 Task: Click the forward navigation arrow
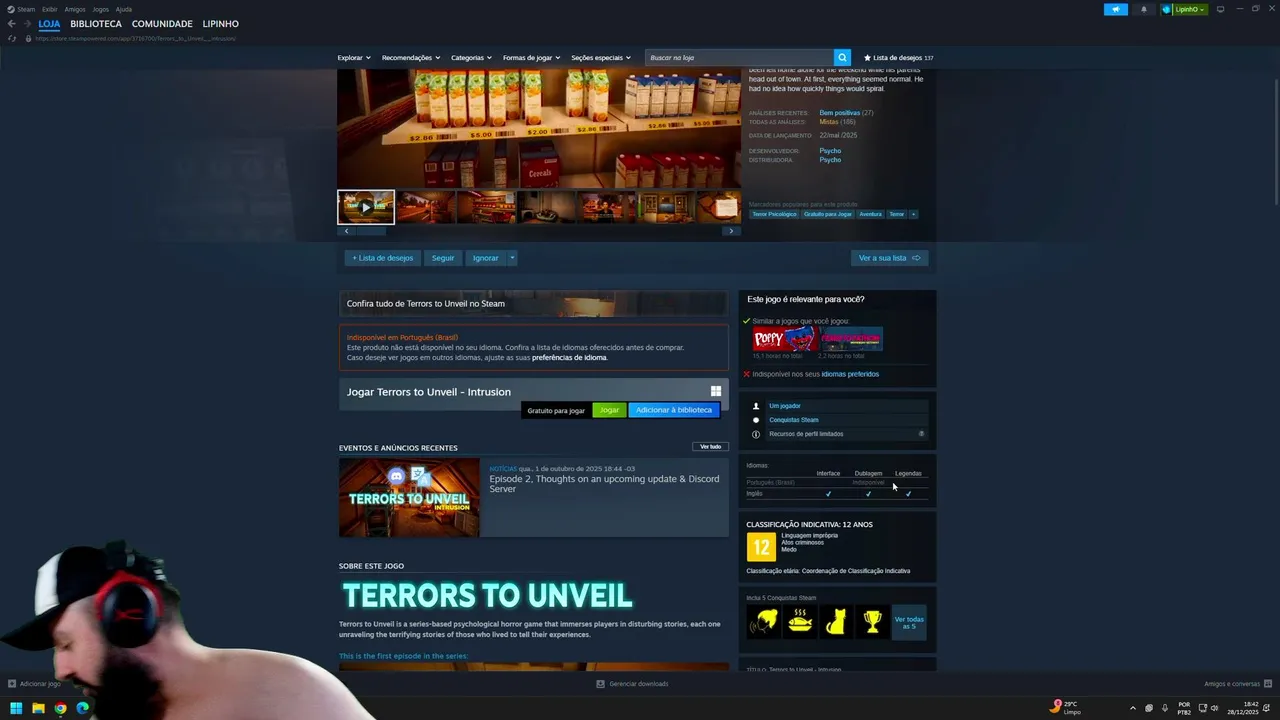[x=26, y=24]
